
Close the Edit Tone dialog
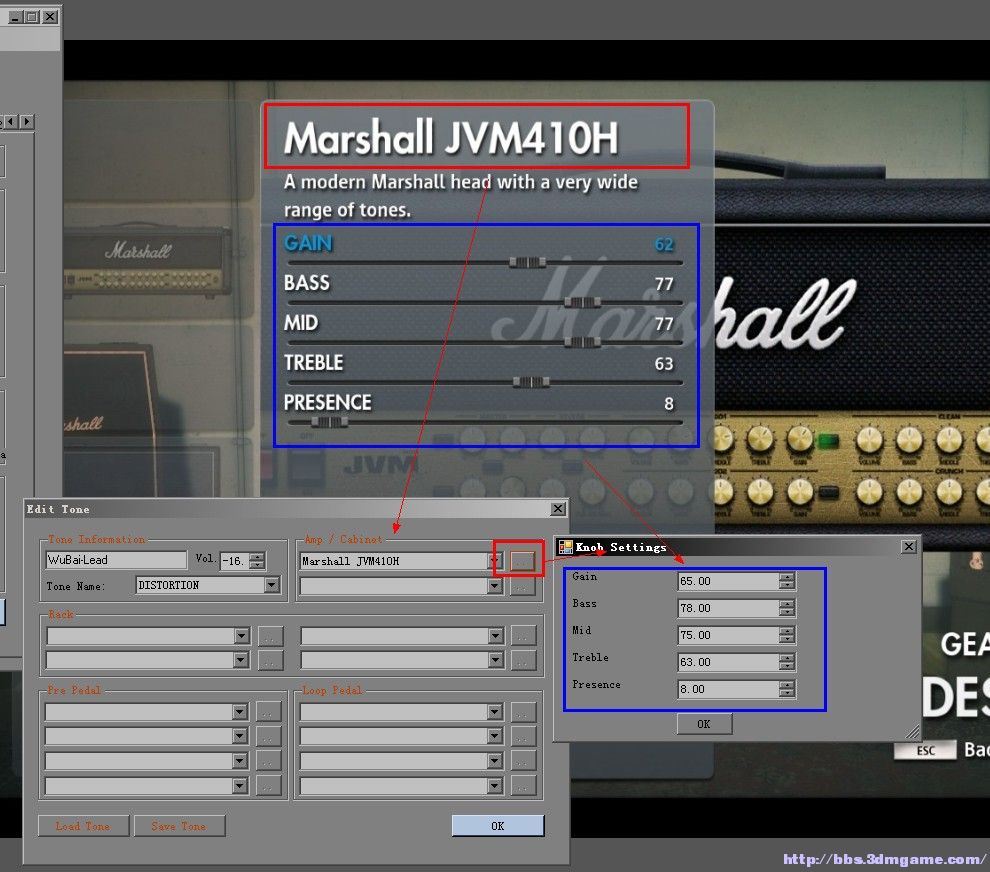[x=558, y=509]
